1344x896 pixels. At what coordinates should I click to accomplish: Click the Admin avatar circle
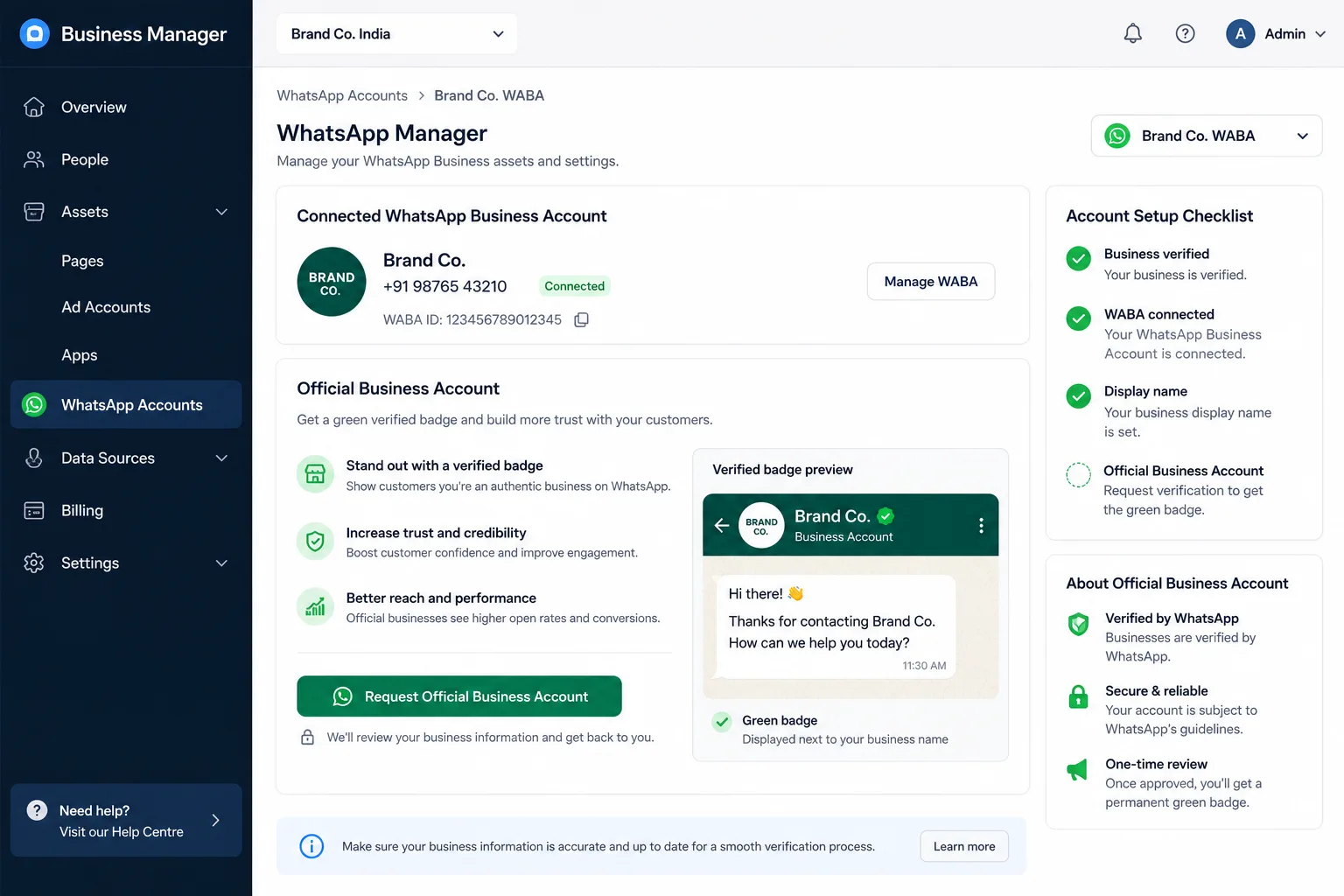point(1240,34)
